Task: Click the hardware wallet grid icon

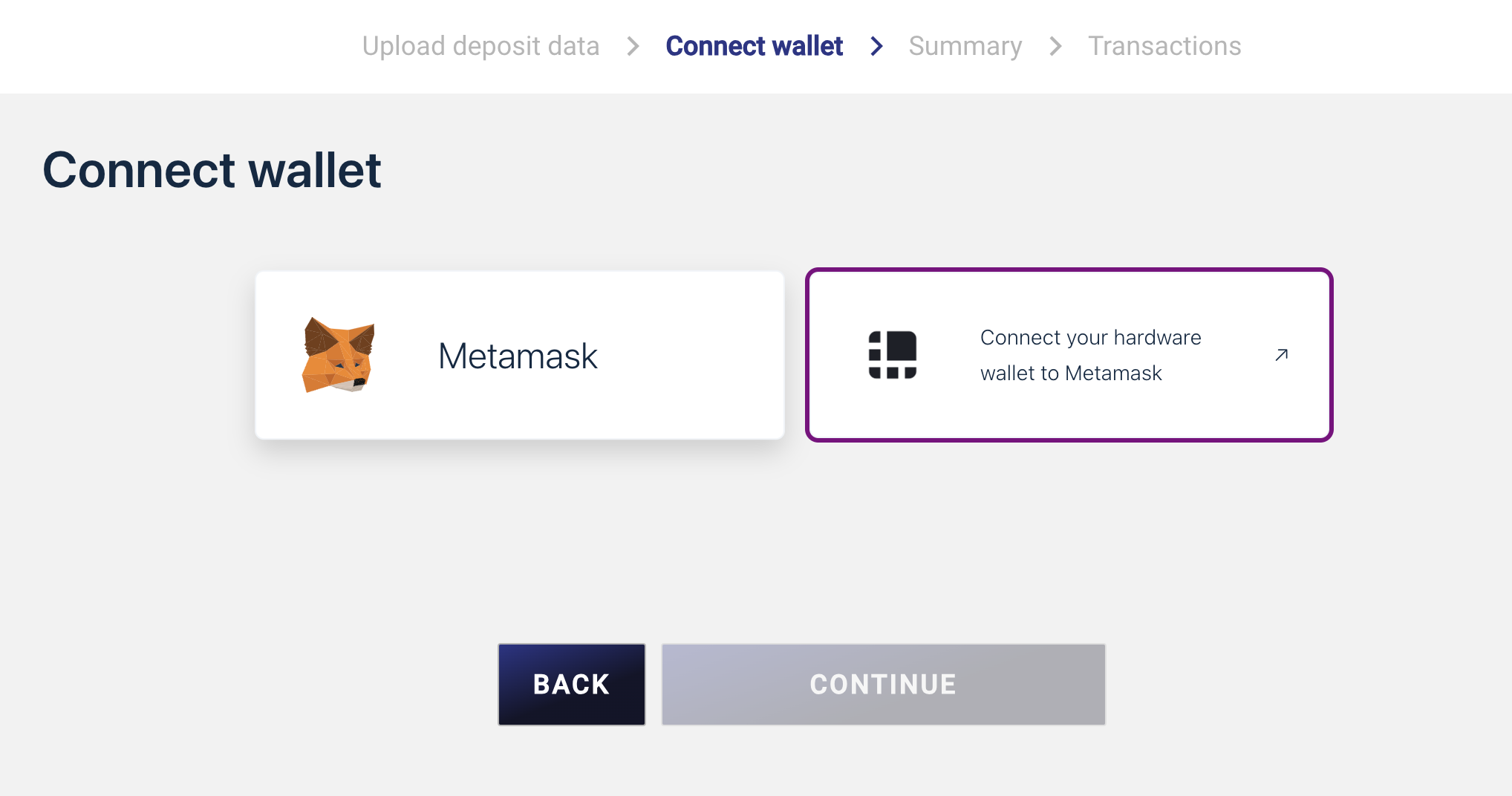Action: coord(893,355)
